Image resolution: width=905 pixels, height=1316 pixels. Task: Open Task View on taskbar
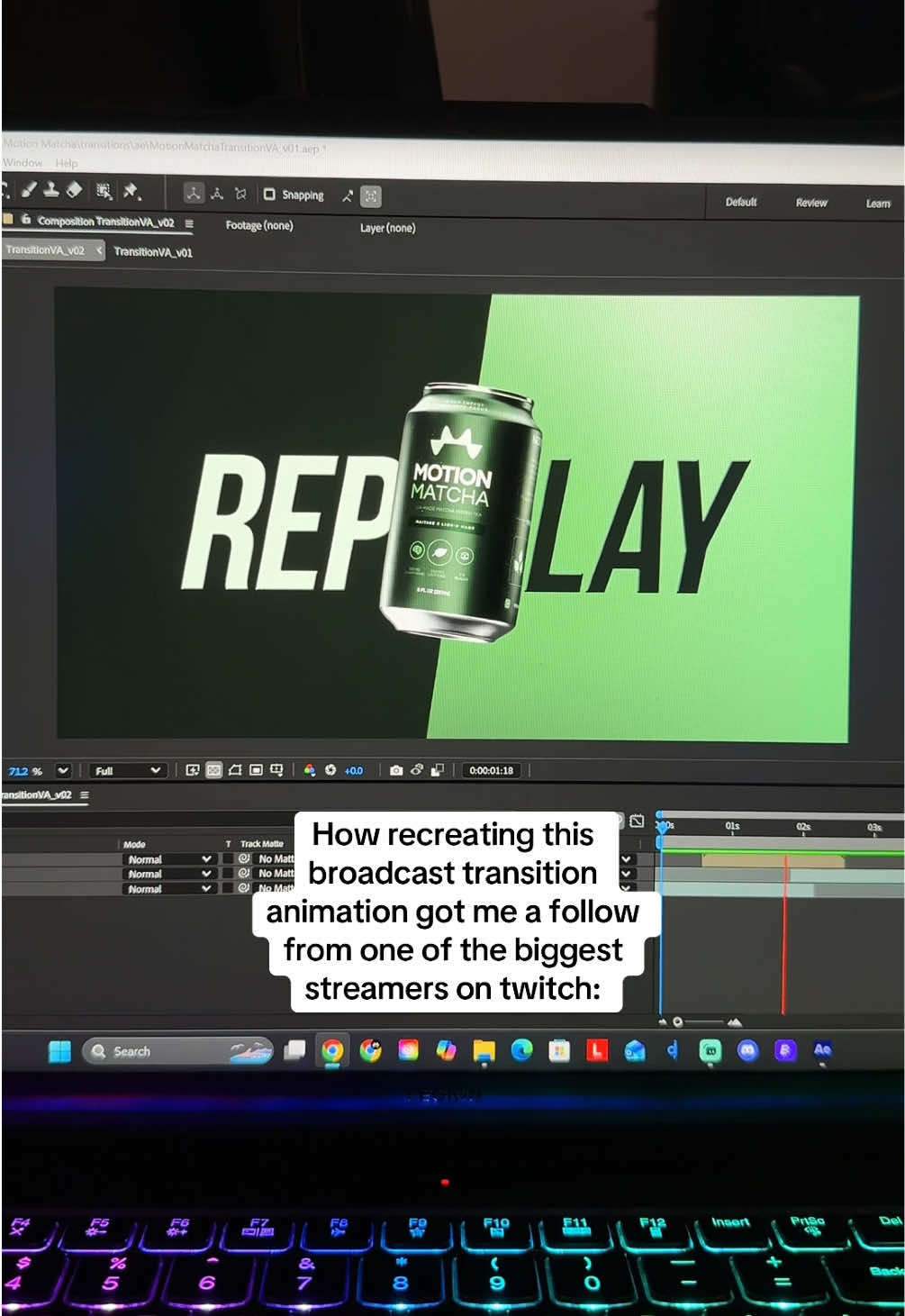click(294, 1051)
